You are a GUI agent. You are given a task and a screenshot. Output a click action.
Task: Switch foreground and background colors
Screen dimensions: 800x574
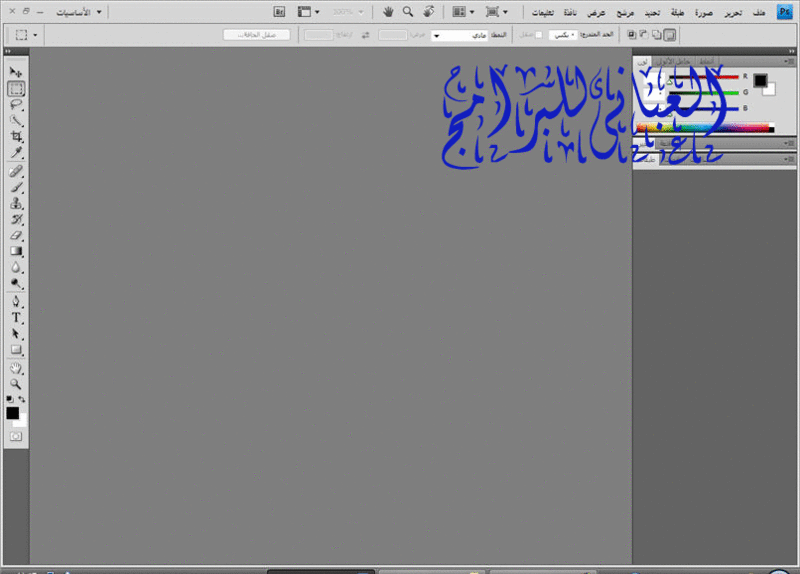point(22,399)
